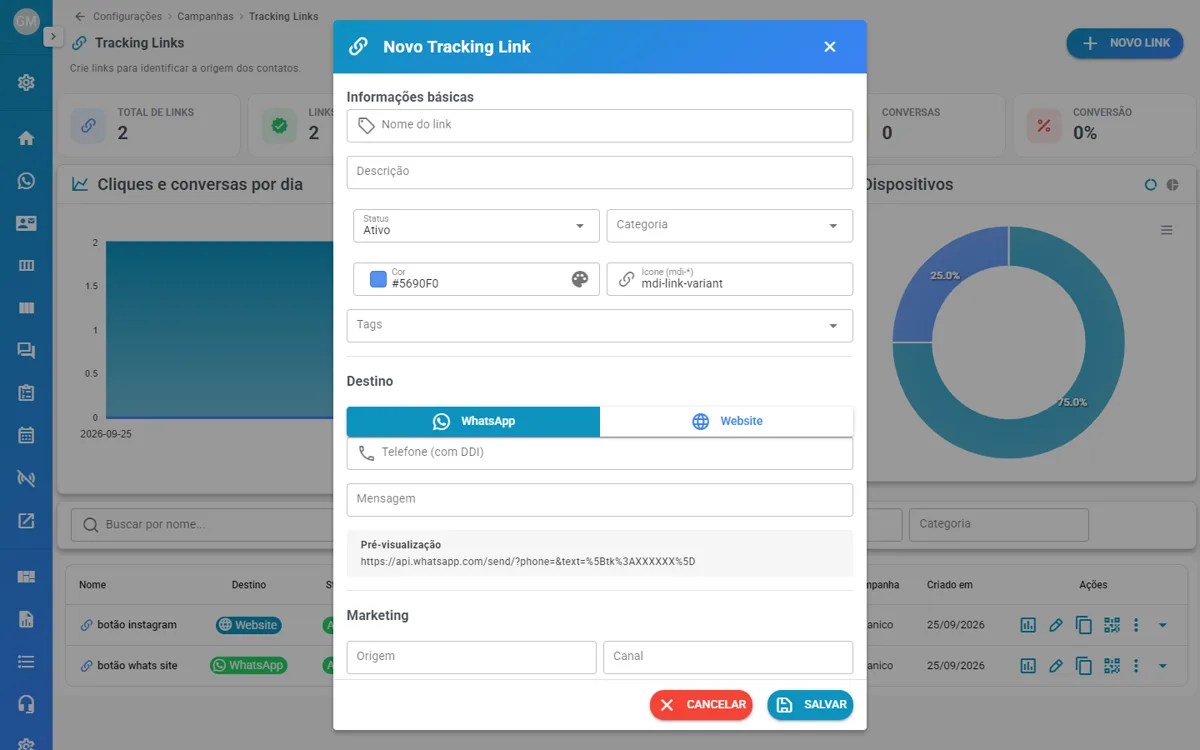Open the tasks clipboard icon in sidebar
Image resolution: width=1200 pixels, height=750 pixels.
(x=26, y=393)
